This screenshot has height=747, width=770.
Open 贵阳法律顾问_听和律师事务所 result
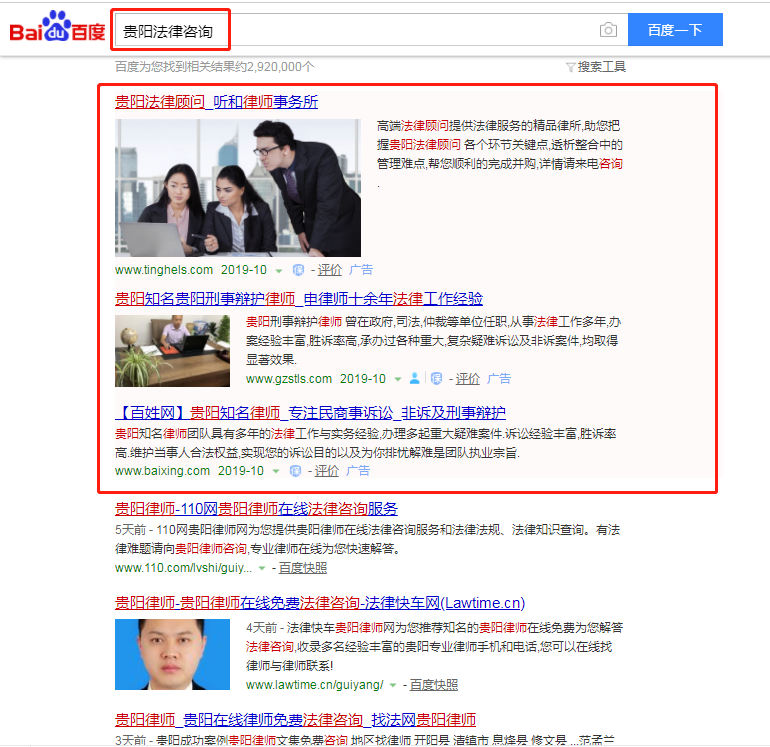click(216, 101)
